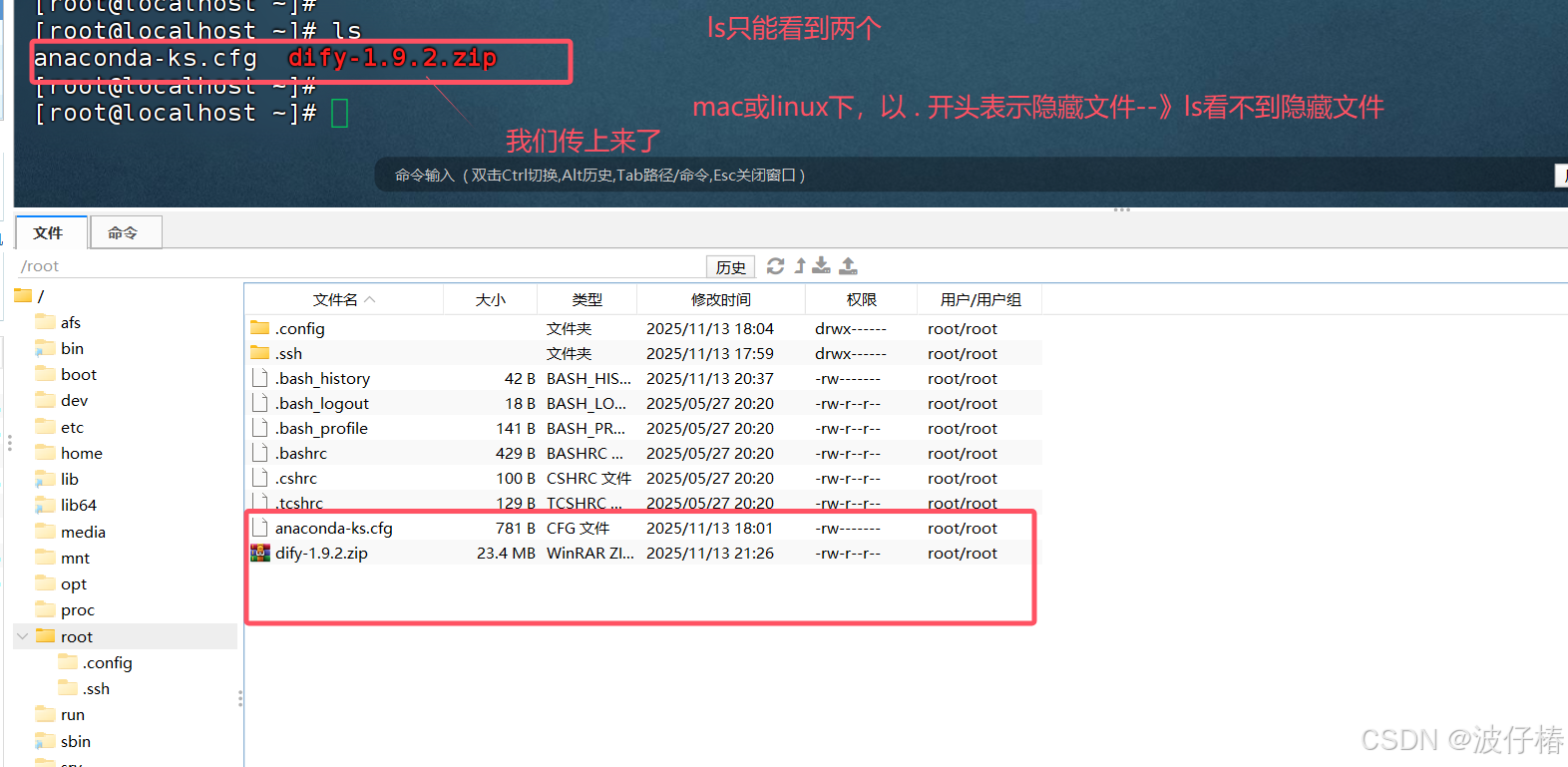
Task: Click the drwx------ permission of .config
Action: 850,328
